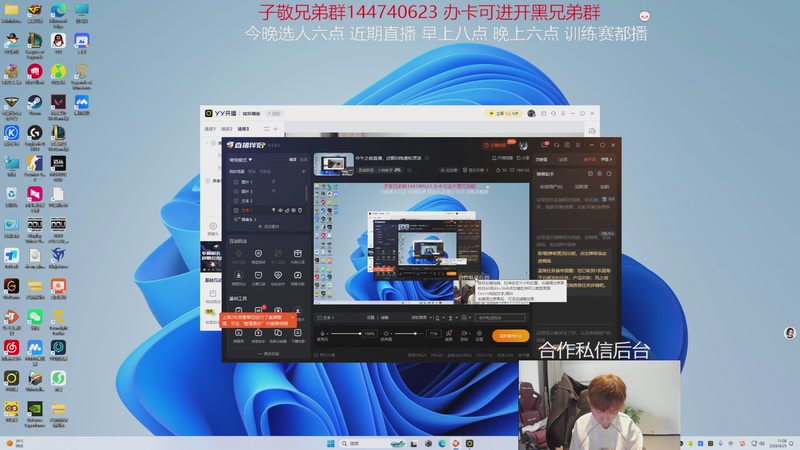Switch to 场景3 tab in YY window
This screenshot has width=800, height=450.
(x=243, y=129)
